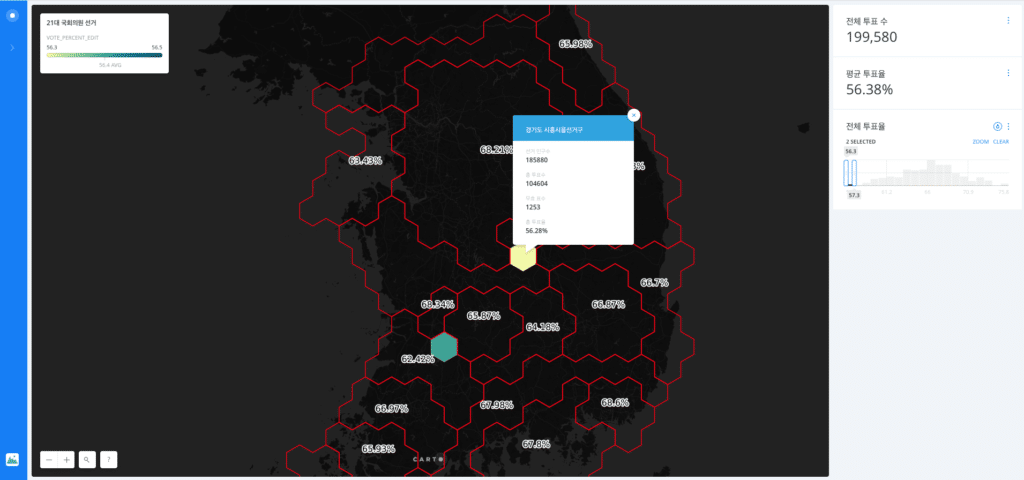Toggle auto-style droplet icon on 전체 투표율 widget
Screen dimensions: 1024x480
[x=997, y=126]
